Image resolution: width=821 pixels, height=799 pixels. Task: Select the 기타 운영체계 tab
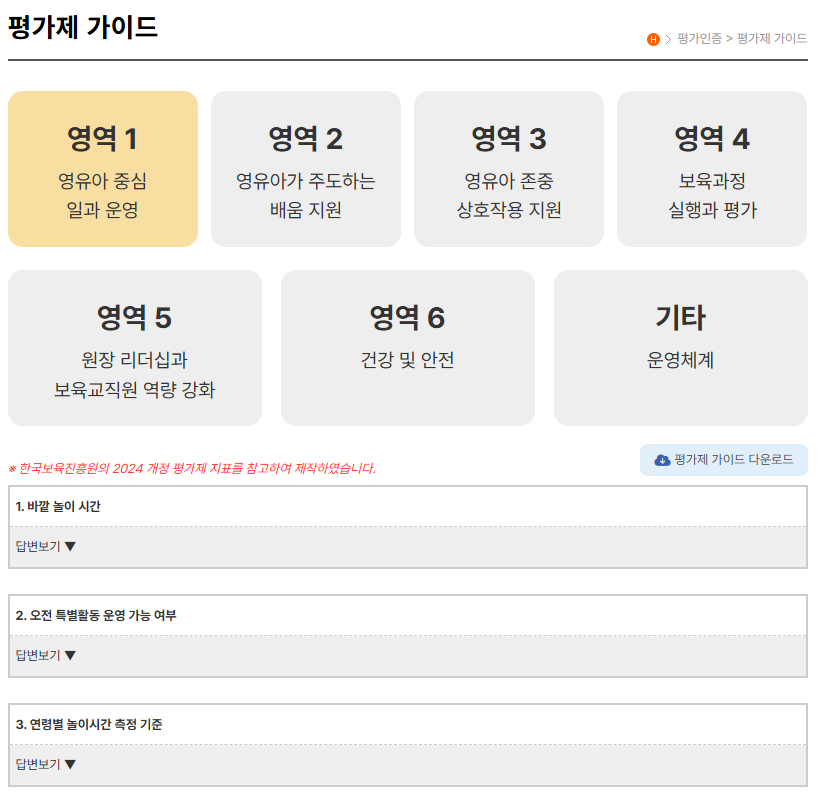[681, 348]
